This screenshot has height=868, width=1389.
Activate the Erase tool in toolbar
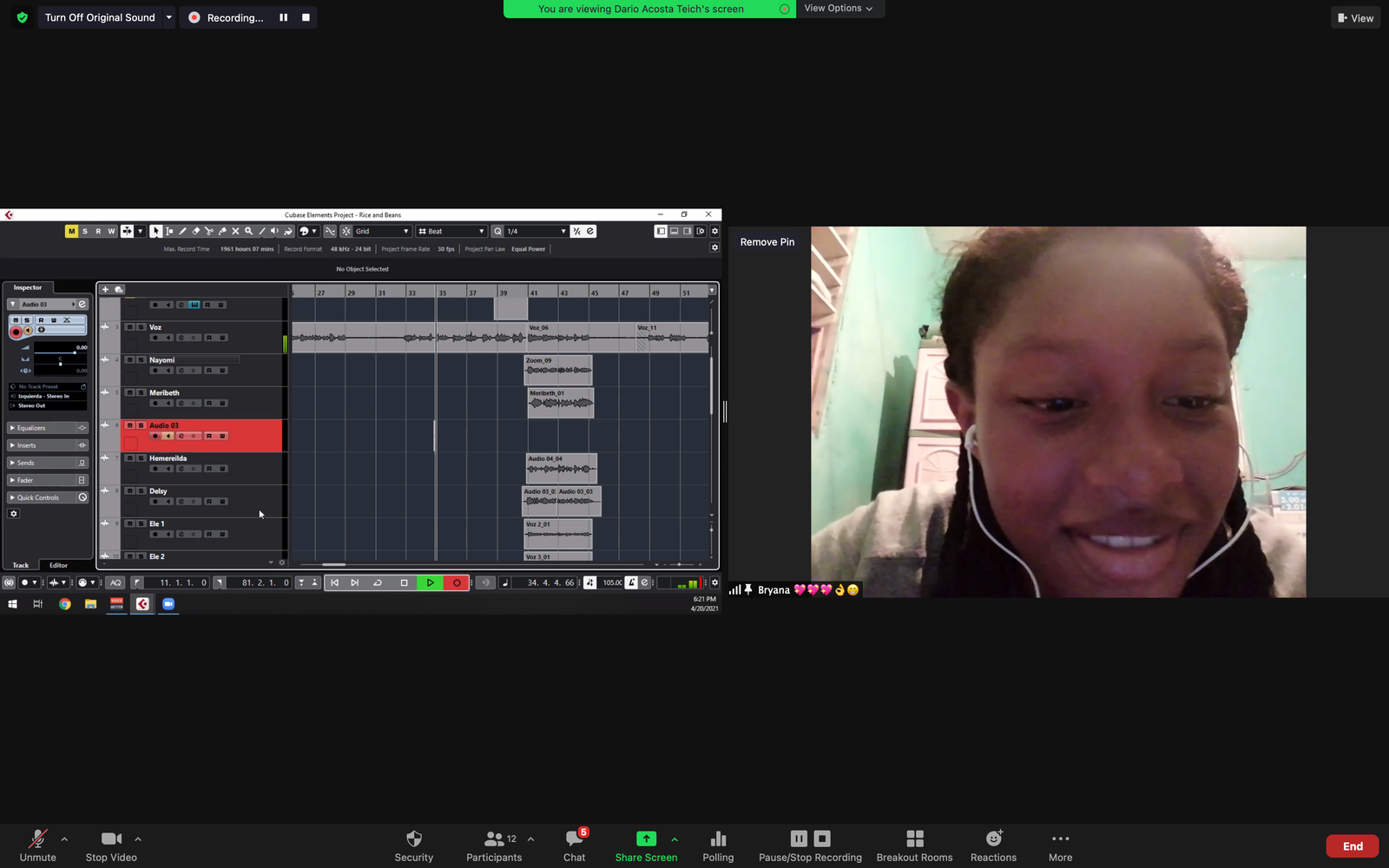(x=195, y=231)
